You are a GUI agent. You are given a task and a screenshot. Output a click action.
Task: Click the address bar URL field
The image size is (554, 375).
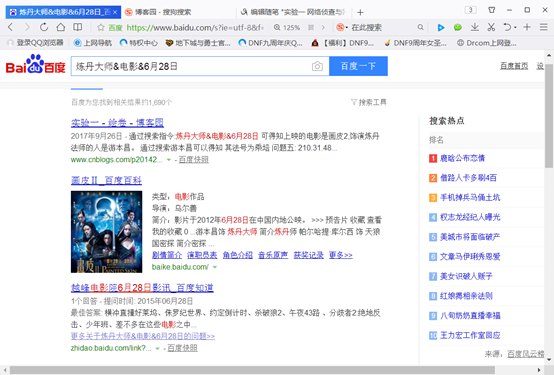(x=195, y=28)
